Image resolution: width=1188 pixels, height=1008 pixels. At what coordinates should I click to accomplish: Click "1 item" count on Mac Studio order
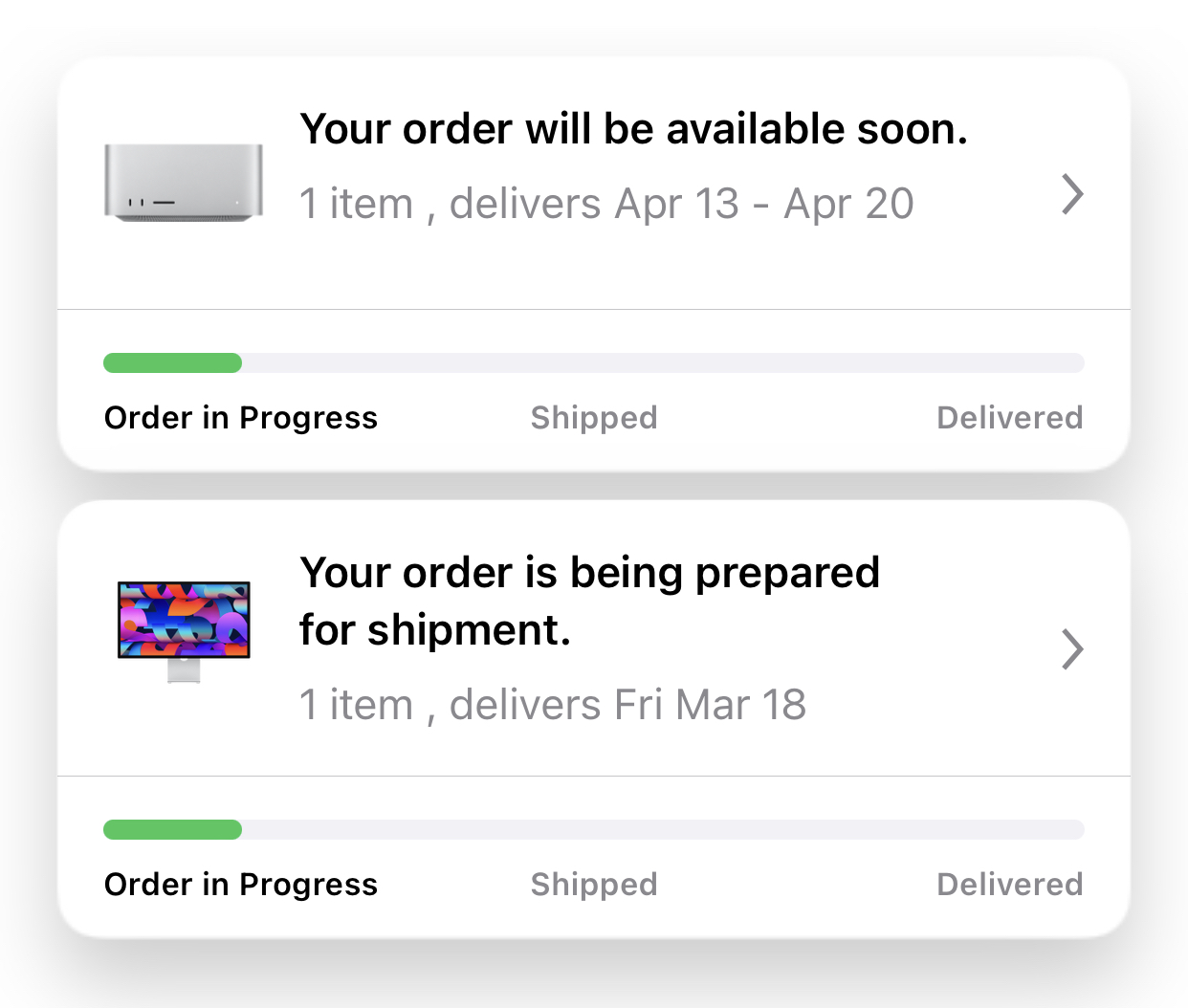[x=356, y=204]
